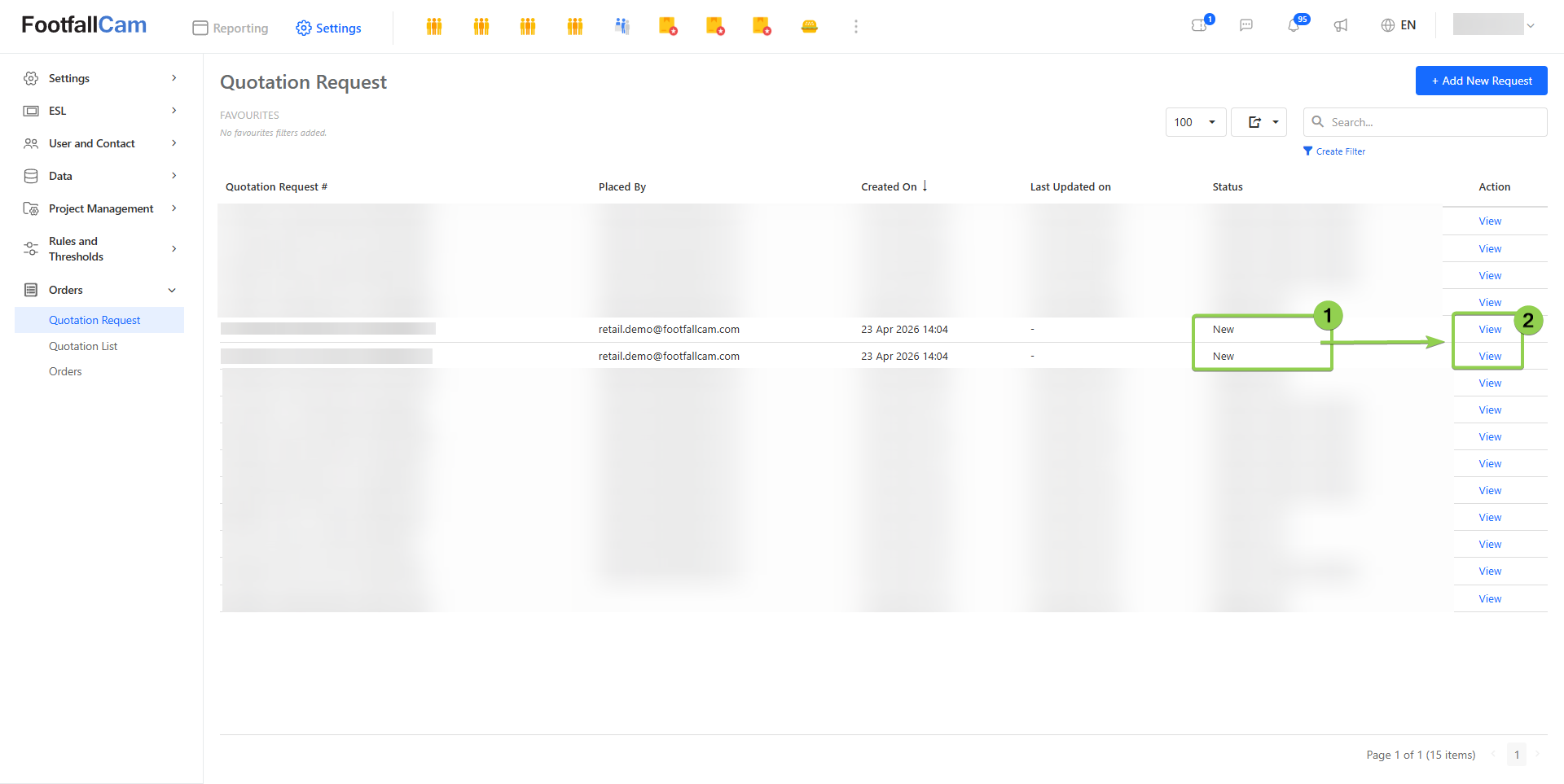Switch to the Reporting tab
This screenshot has width=1564, height=784.
(231, 28)
